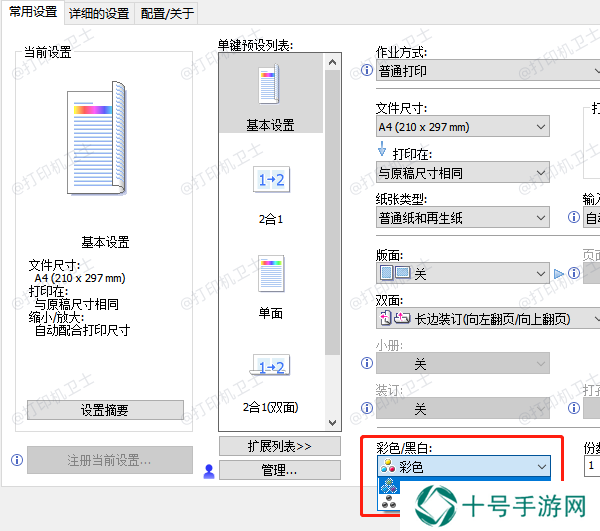
Task: Click the duplex binding icon in 双面 dropdown
Action: (395, 318)
